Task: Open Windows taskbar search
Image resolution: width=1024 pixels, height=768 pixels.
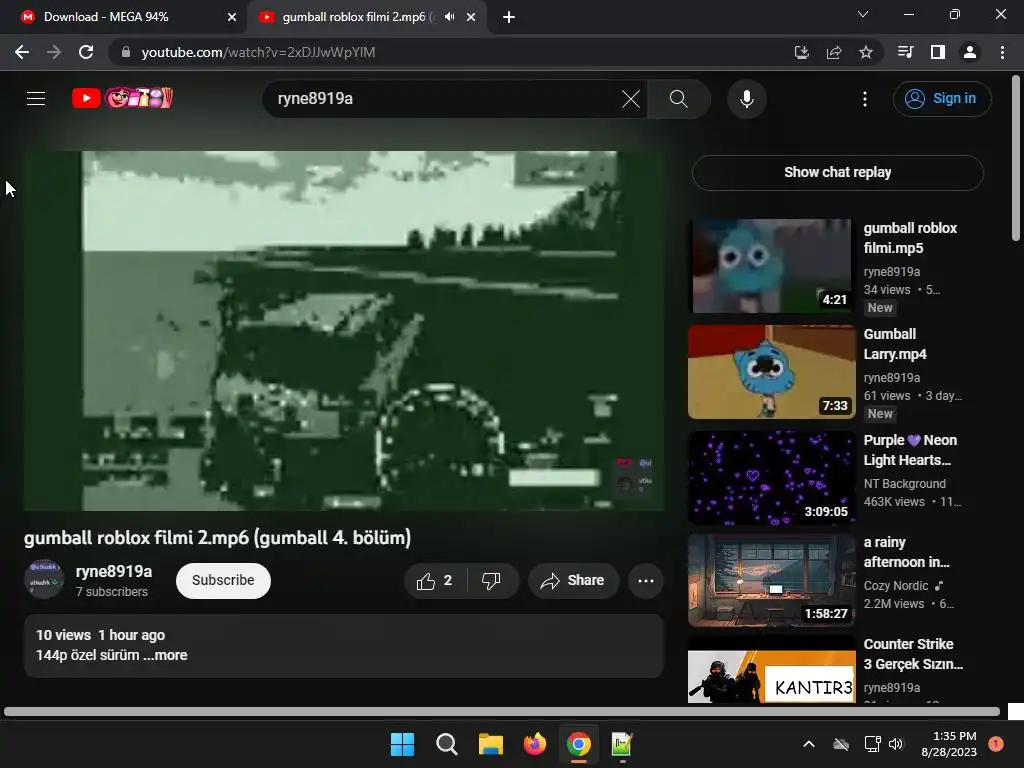Action: (x=447, y=744)
